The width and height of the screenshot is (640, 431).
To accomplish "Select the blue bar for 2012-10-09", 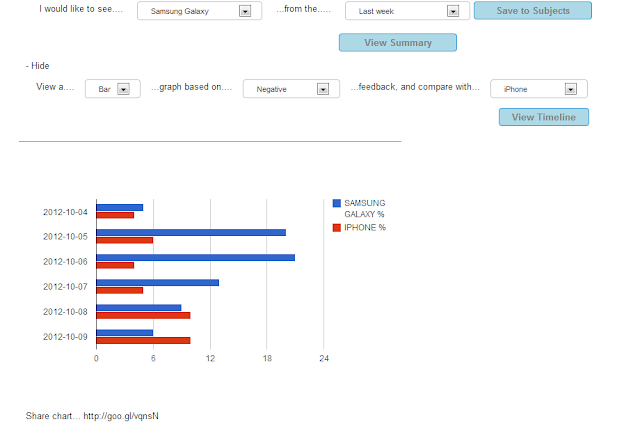I will (124, 333).
